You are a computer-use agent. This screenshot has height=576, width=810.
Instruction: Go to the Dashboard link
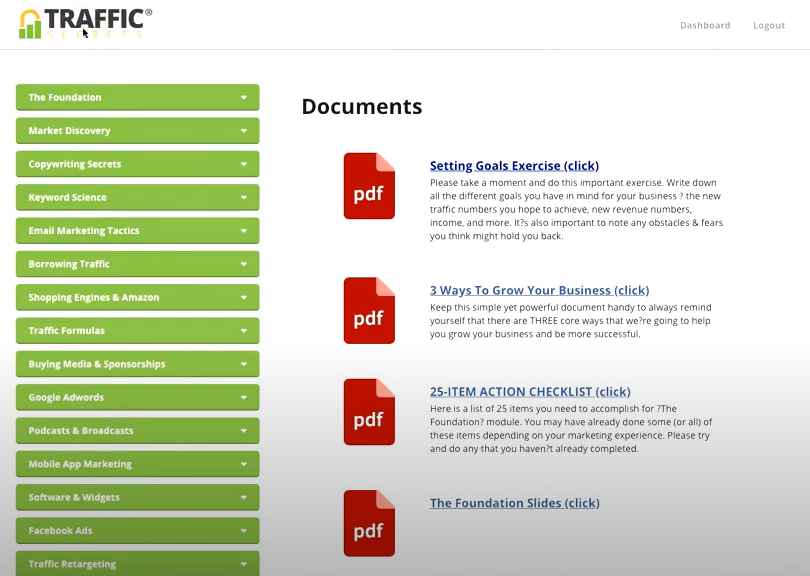(x=705, y=25)
